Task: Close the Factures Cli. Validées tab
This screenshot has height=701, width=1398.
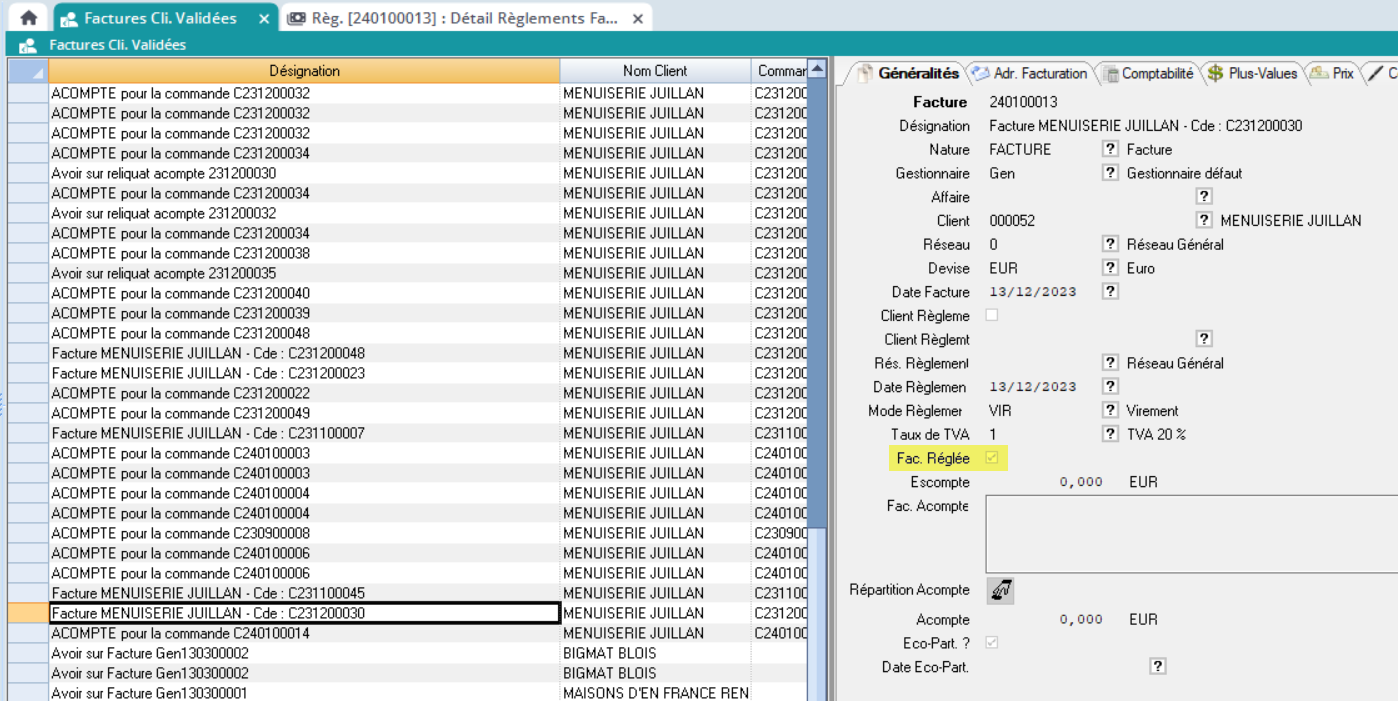Action: coord(264,18)
